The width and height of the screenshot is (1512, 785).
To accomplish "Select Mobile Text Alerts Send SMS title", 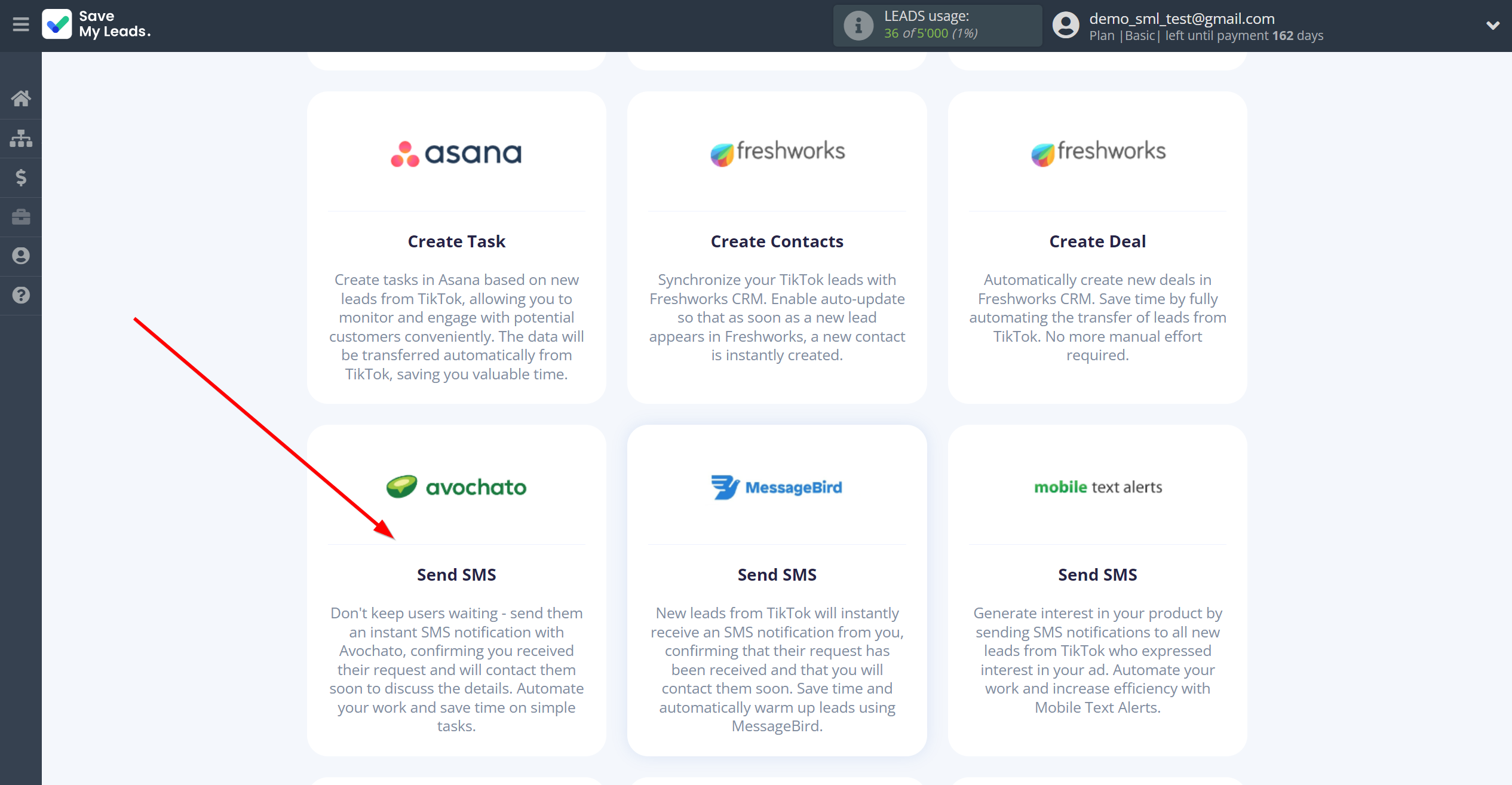I will [x=1098, y=575].
